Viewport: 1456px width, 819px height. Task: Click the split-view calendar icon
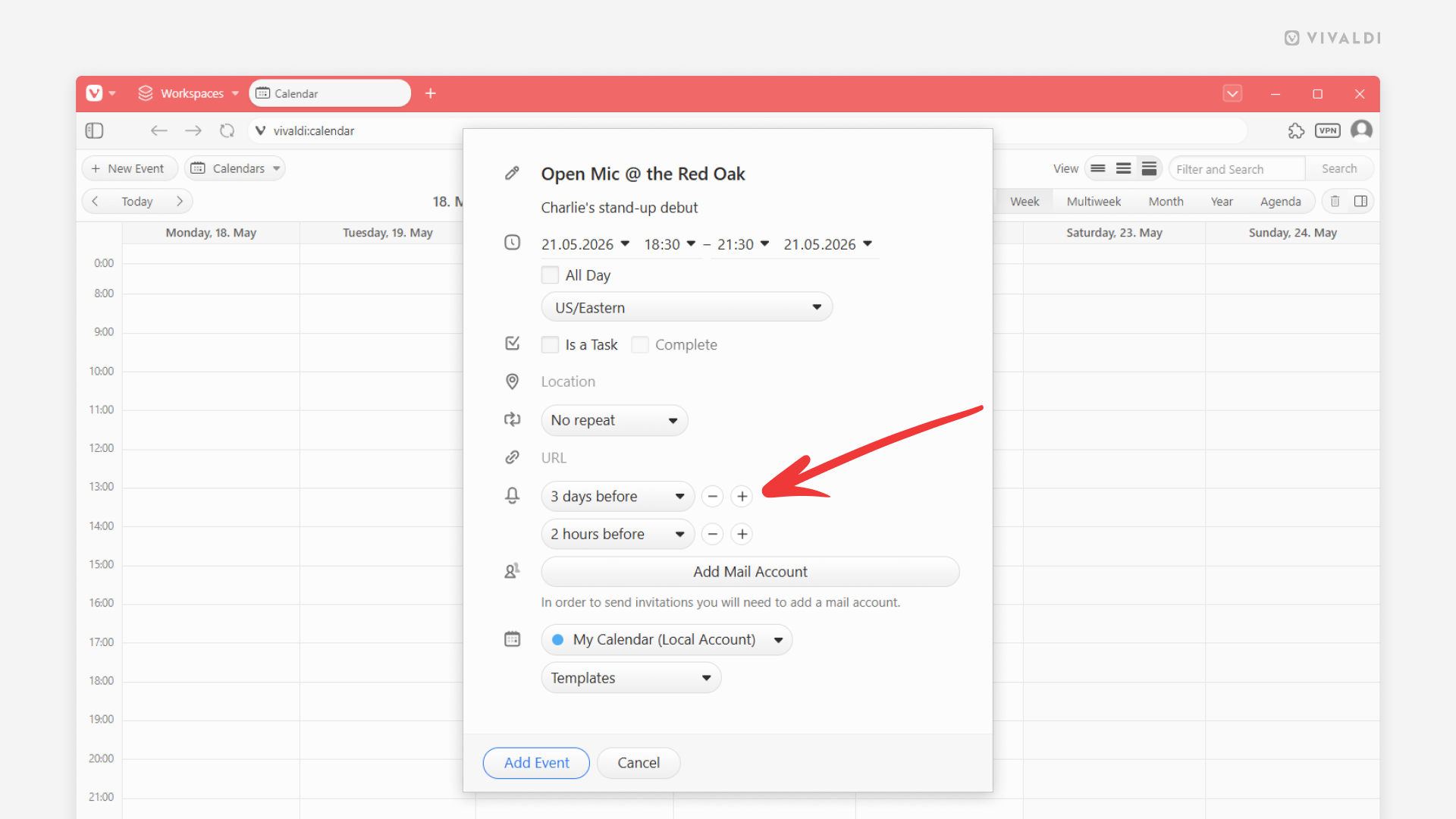pos(1361,201)
